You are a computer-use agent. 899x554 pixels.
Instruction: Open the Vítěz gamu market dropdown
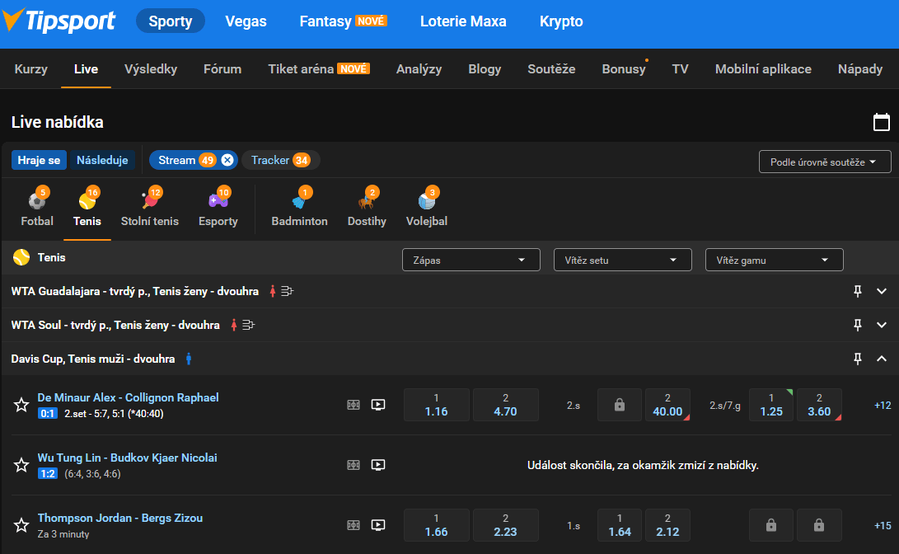tap(774, 260)
